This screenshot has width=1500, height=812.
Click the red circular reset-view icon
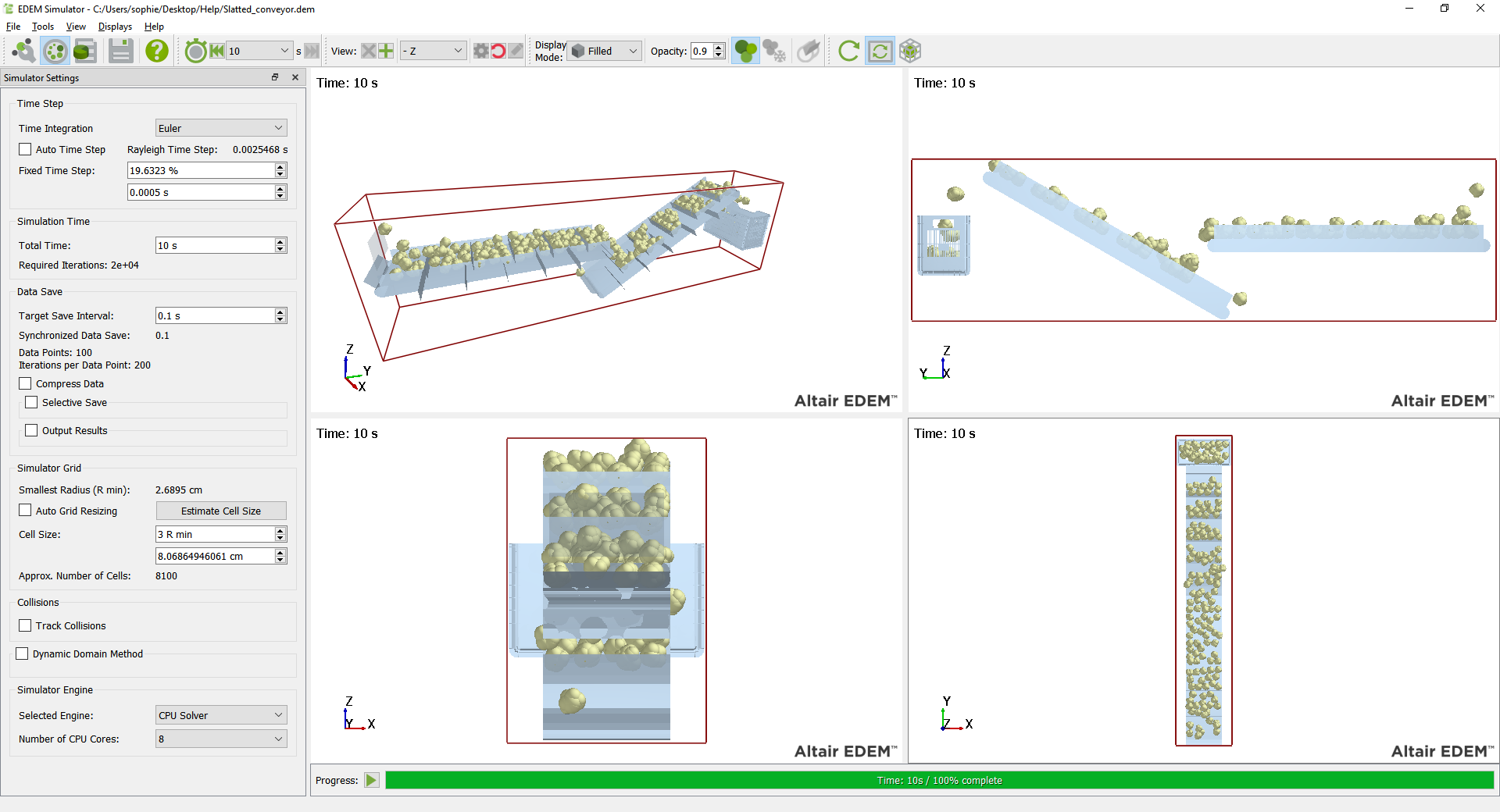click(498, 52)
